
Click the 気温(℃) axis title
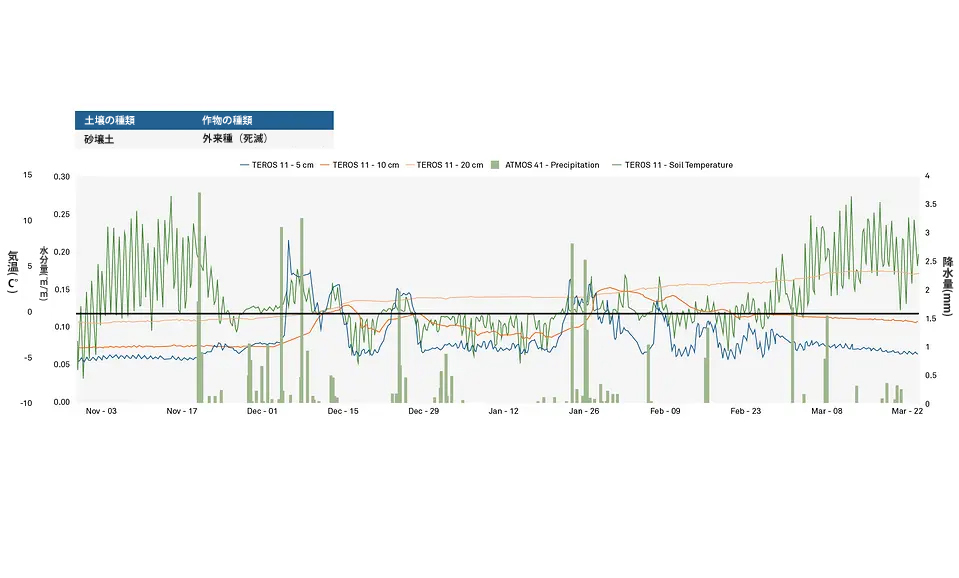tap(13, 272)
